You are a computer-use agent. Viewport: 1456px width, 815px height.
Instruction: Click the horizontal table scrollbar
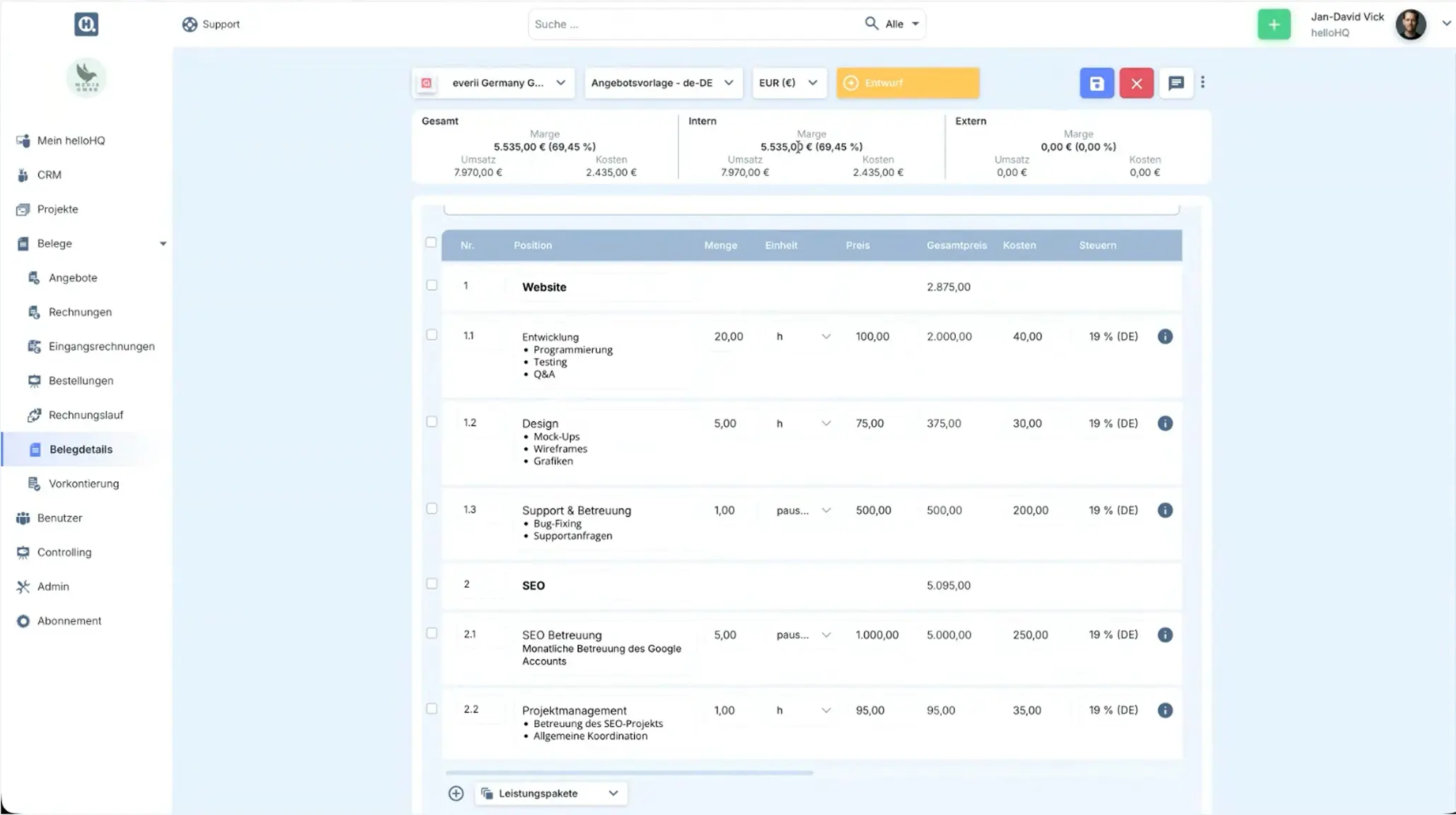tap(629, 773)
